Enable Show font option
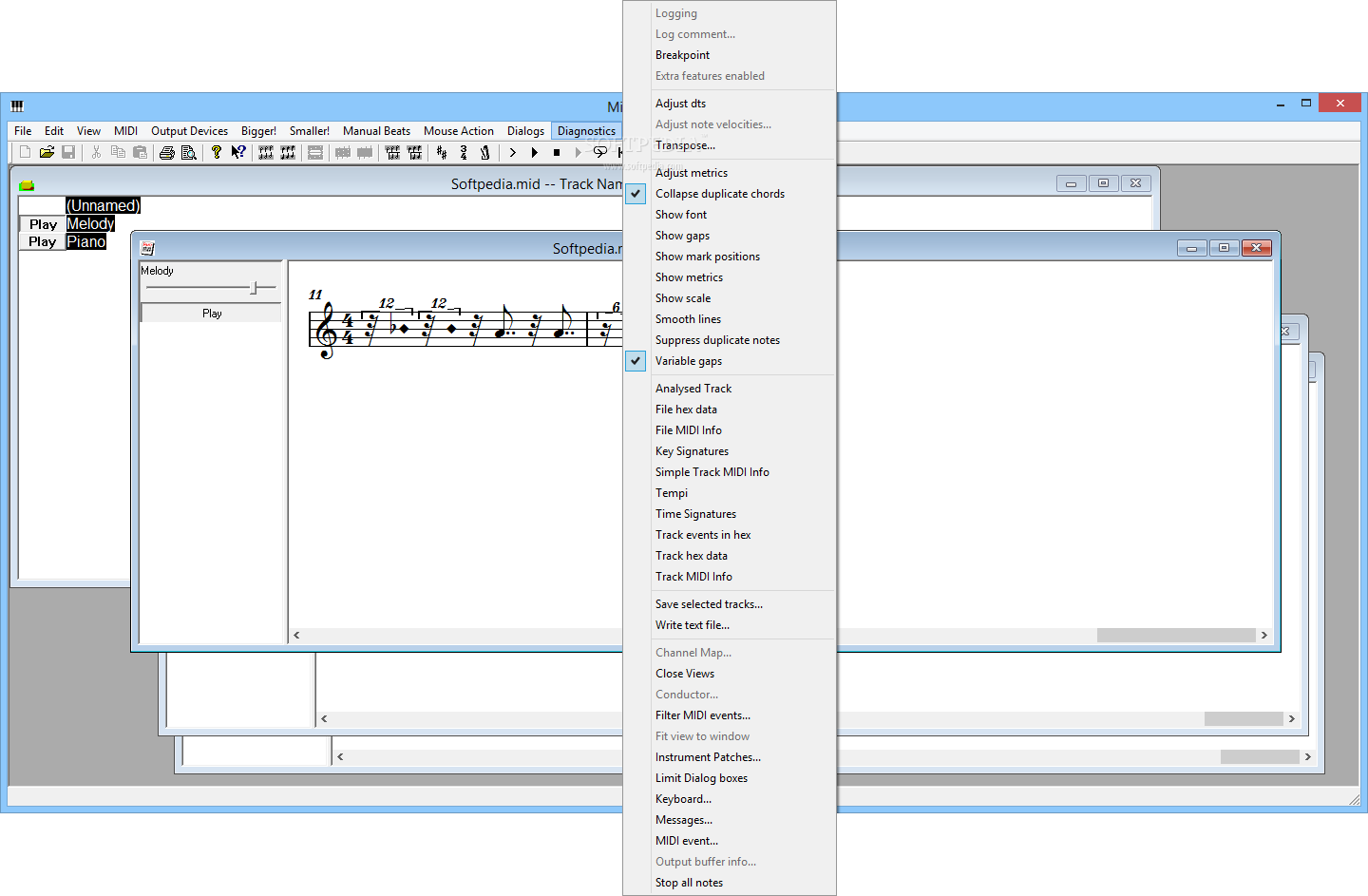Image resolution: width=1368 pixels, height=896 pixels. coord(730,215)
